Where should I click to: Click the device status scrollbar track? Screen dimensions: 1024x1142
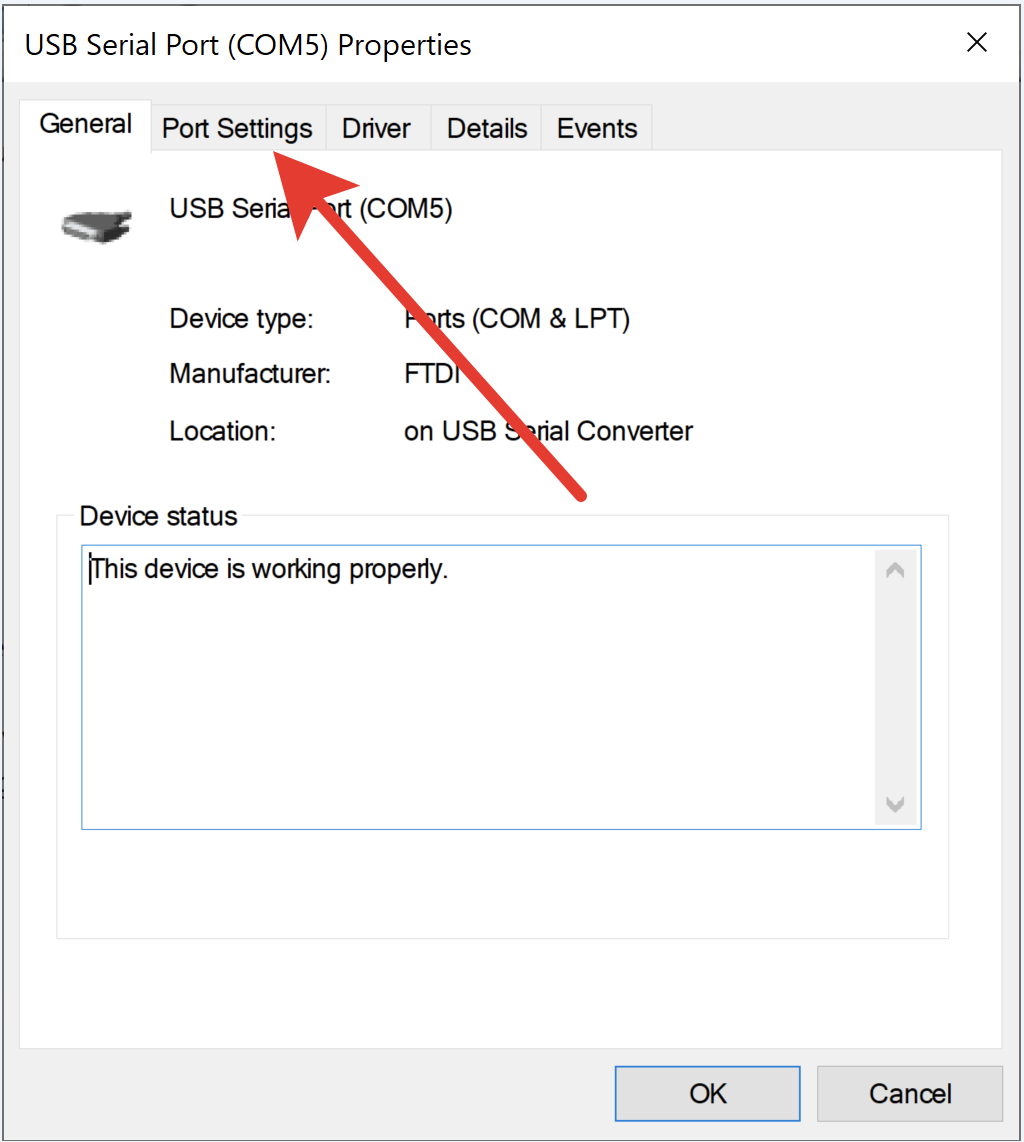895,690
